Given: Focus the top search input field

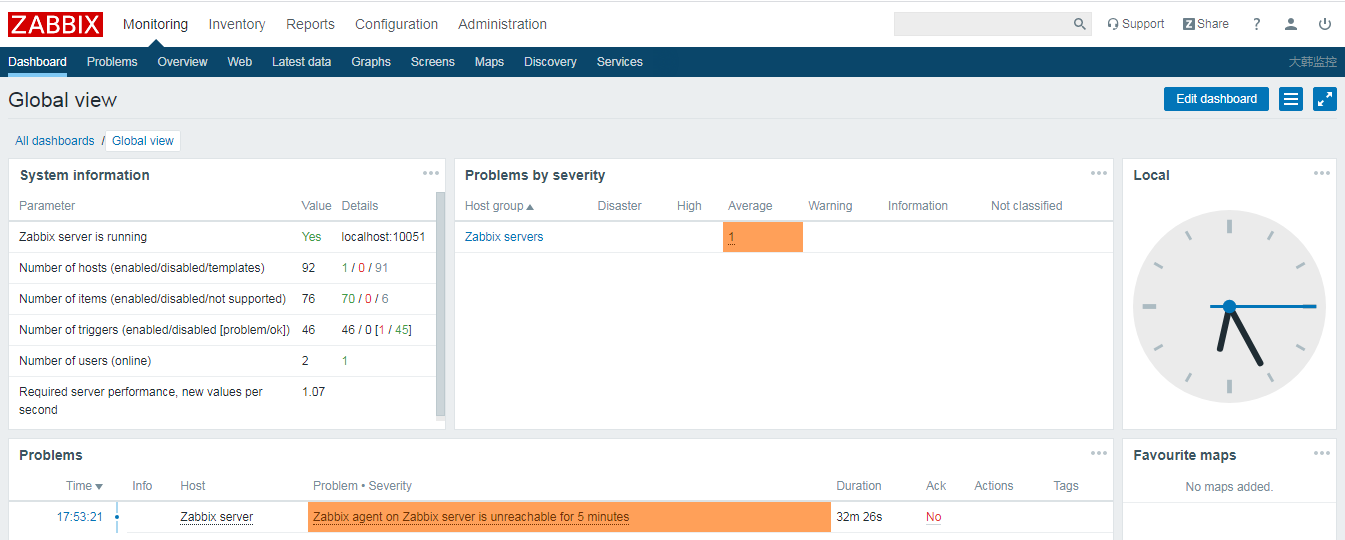Looking at the screenshot, I should point(982,24).
